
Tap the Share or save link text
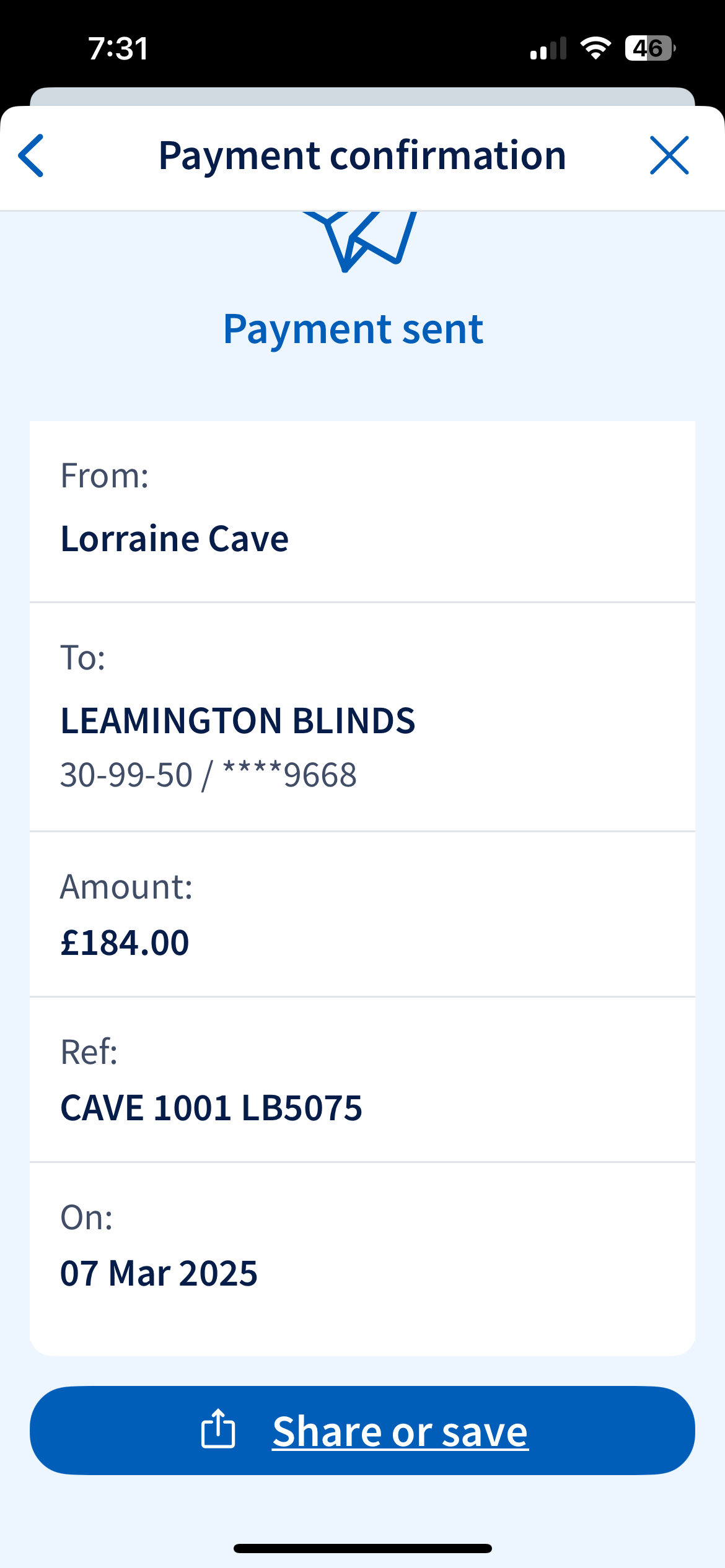pyautogui.click(x=400, y=1431)
